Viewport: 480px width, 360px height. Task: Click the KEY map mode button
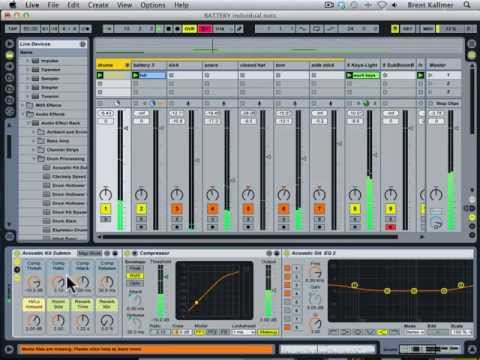pyautogui.click(x=407, y=29)
